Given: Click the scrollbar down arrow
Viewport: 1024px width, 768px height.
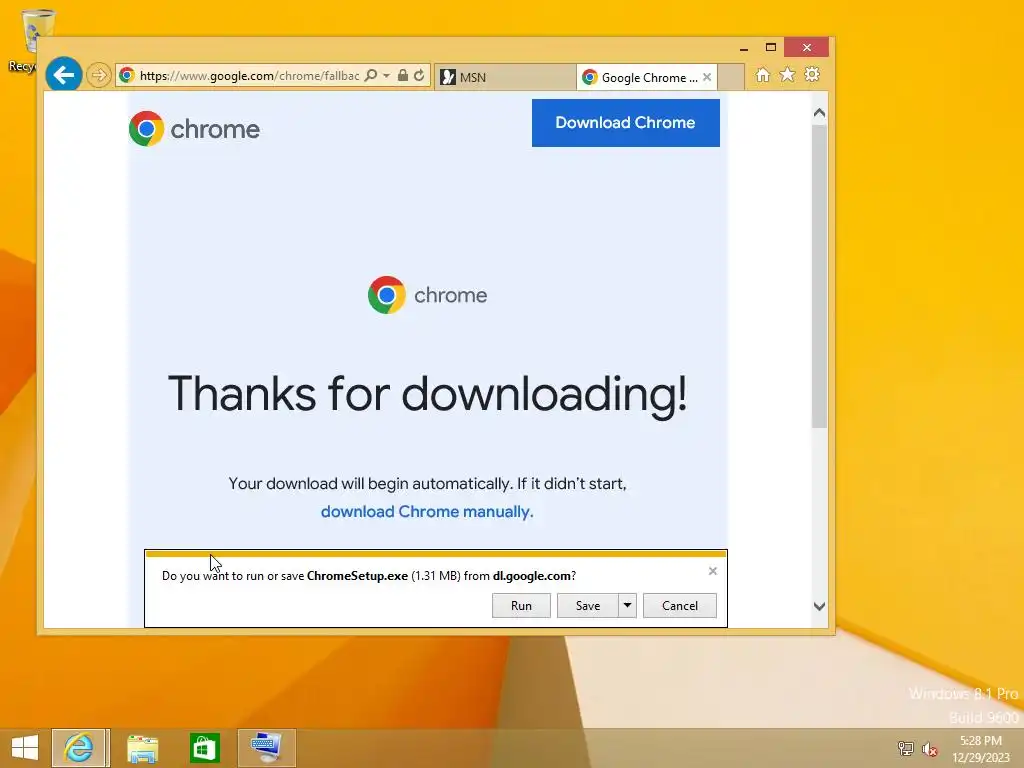Looking at the screenshot, I should (820, 607).
